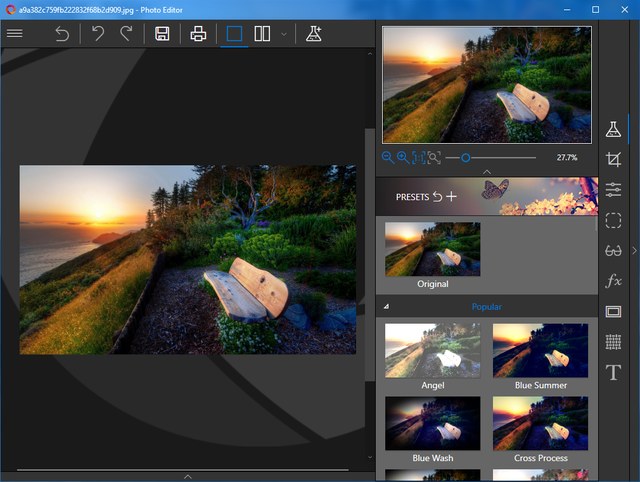Screen dimensions: 640x482
Task: Click the zoom out magnifier icon
Action: (x=387, y=157)
